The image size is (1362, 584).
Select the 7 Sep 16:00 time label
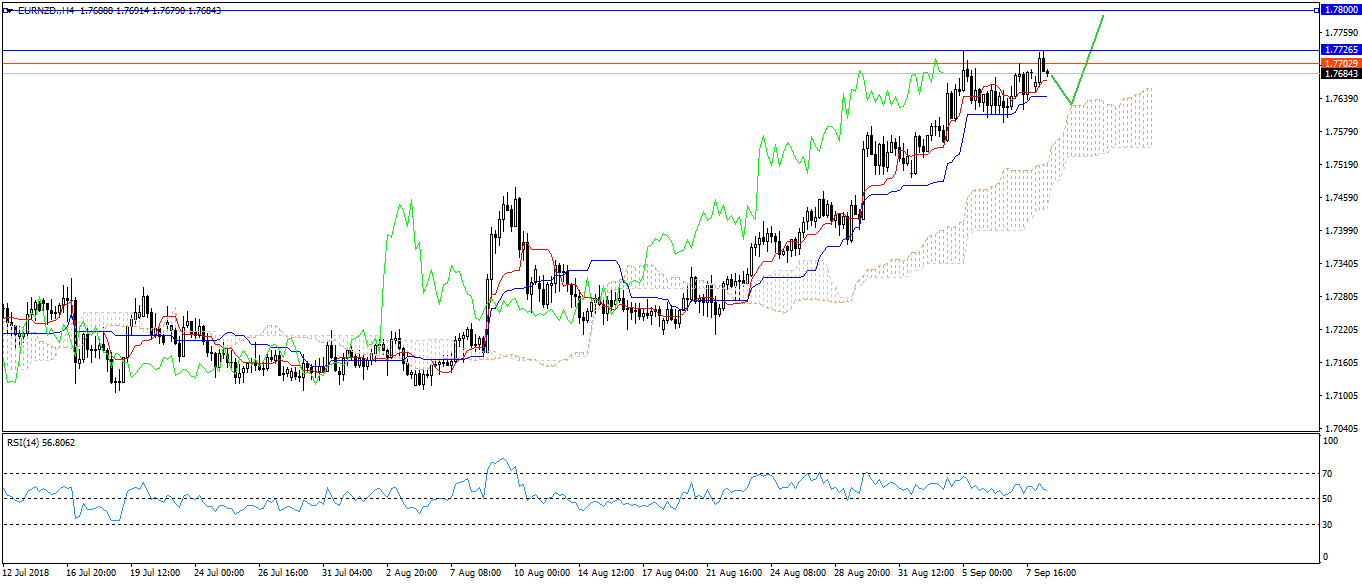point(1051,573)
